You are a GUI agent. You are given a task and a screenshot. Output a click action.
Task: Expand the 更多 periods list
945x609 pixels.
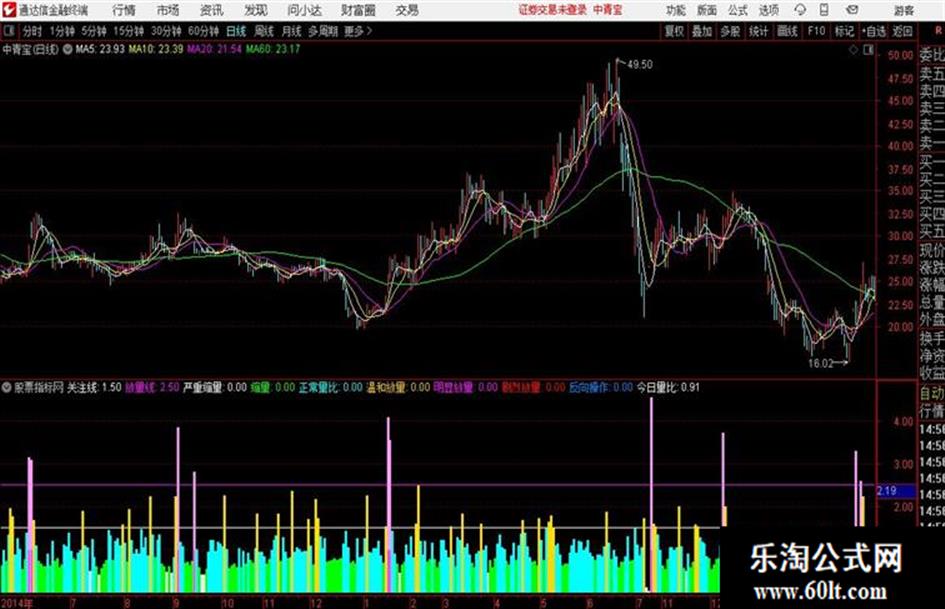[358, 31]
